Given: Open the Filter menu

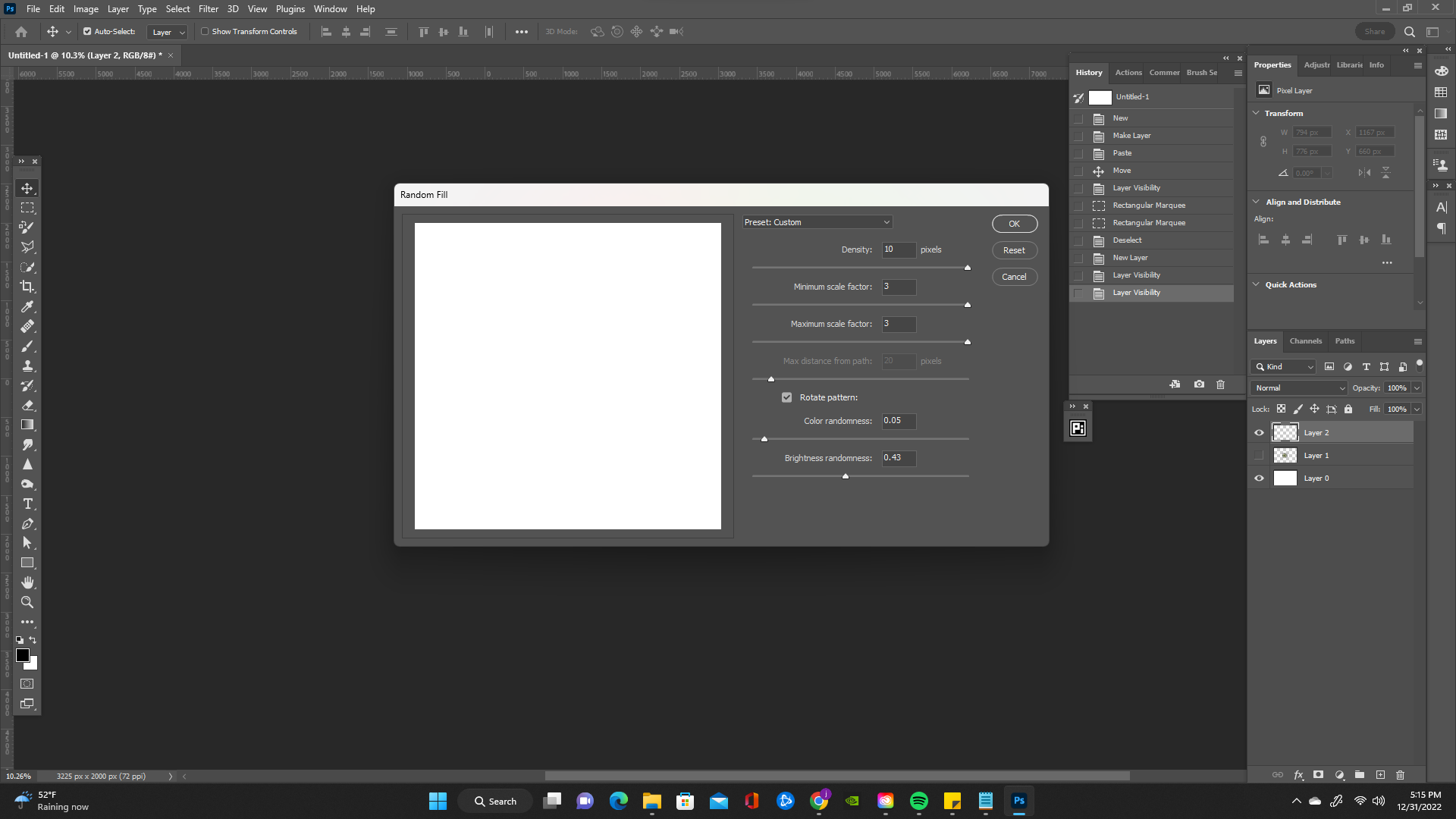Looking at the screenshot, I should 208,8.
